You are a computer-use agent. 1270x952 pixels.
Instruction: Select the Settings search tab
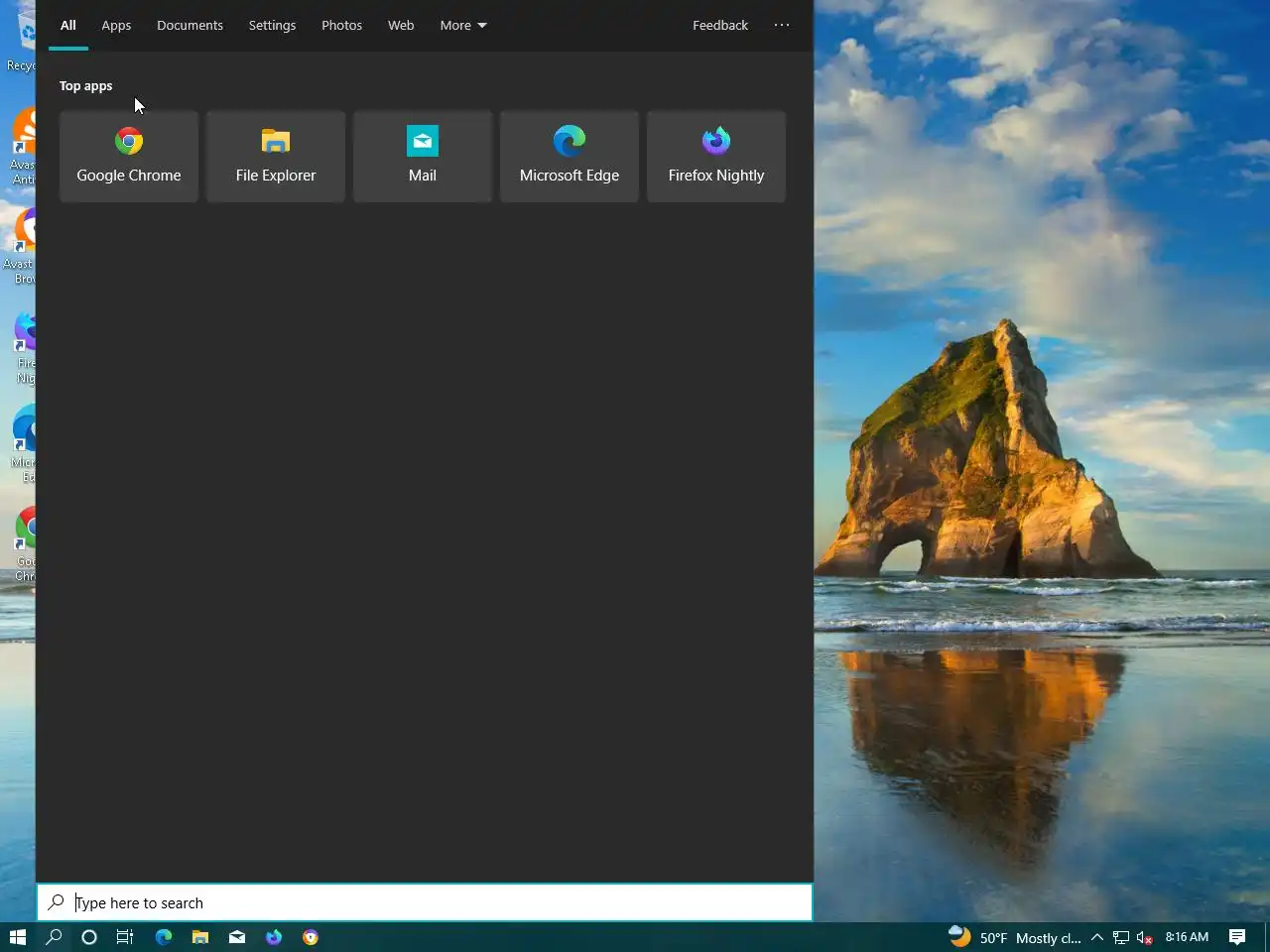(272, 25)
